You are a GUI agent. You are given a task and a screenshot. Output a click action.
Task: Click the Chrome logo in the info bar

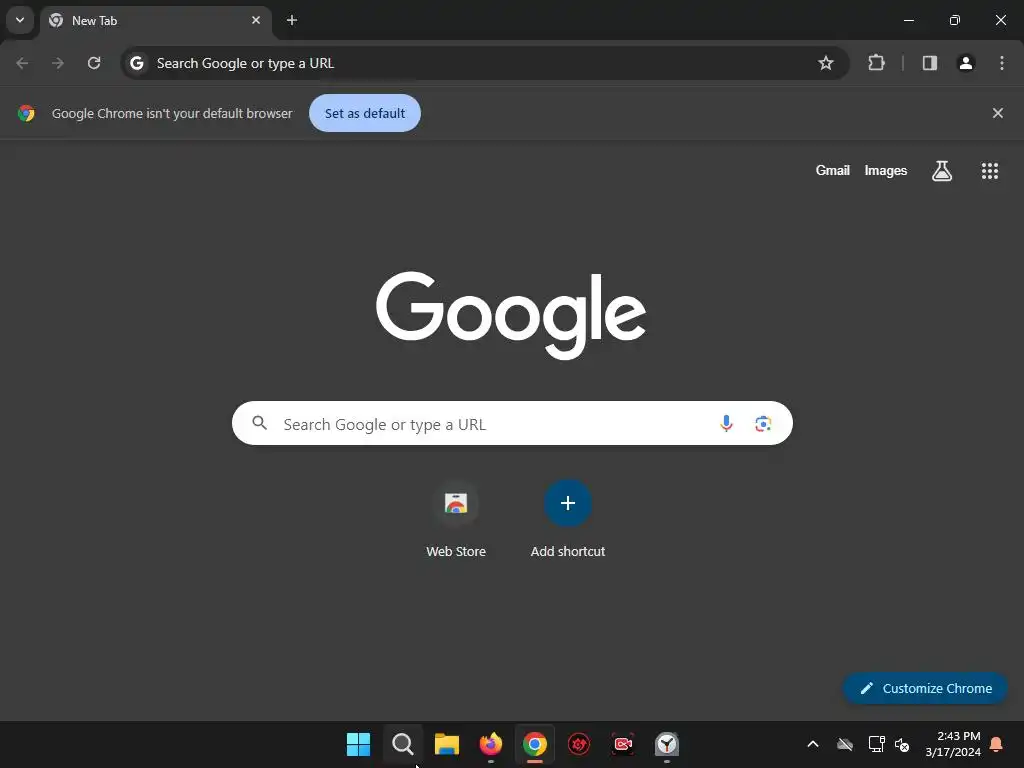pyautogui.click(x=26, y=113)
